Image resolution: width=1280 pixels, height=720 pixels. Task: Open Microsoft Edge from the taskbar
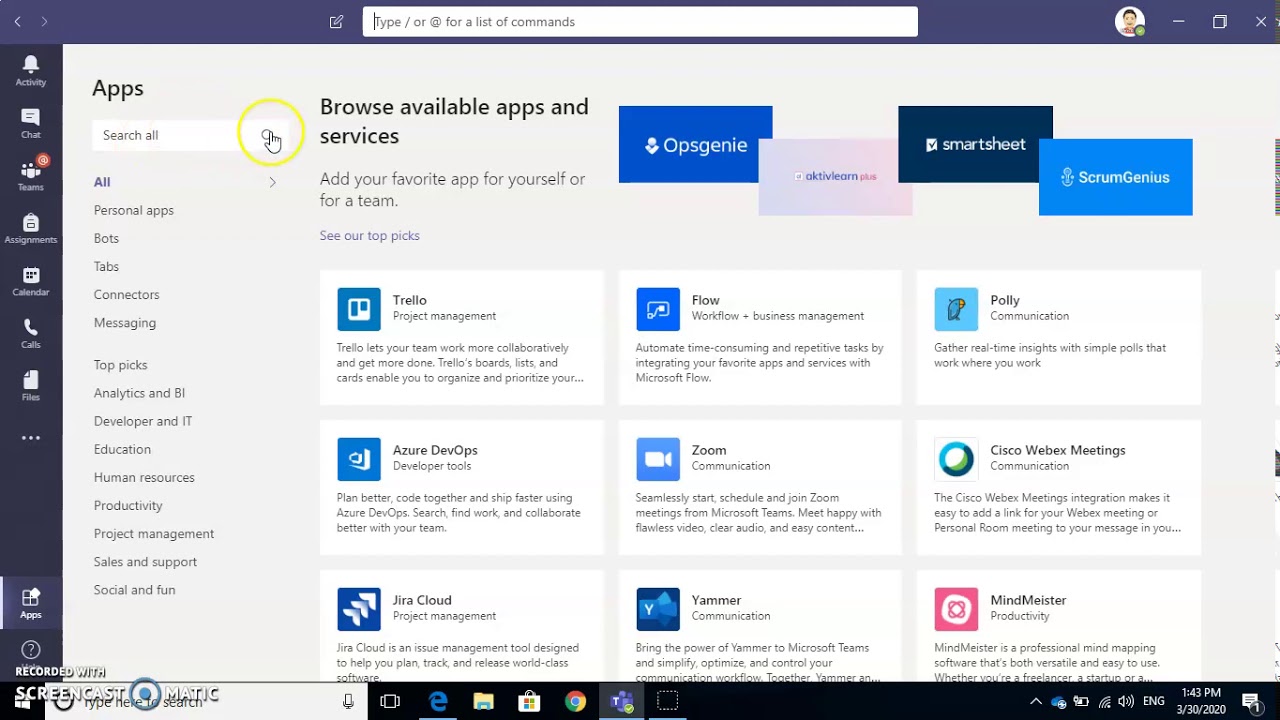click(x=438, y=701)
